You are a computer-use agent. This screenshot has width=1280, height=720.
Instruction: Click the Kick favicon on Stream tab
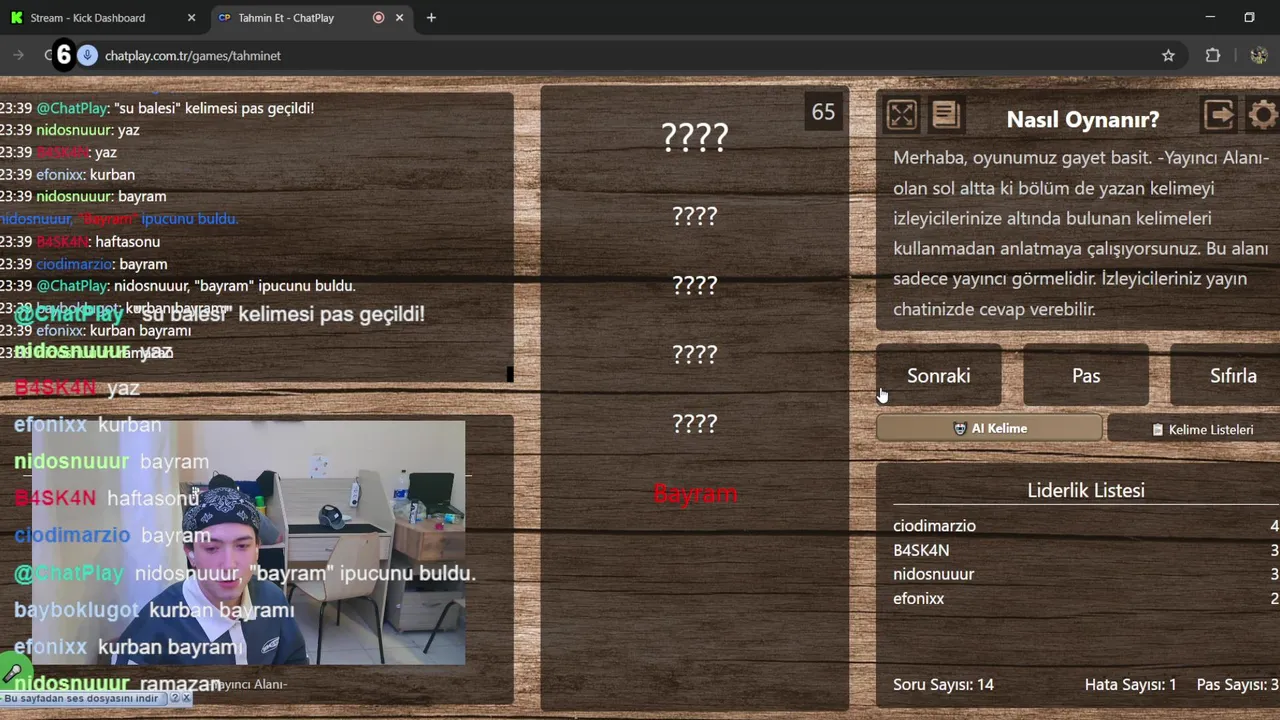pos(16,18)
